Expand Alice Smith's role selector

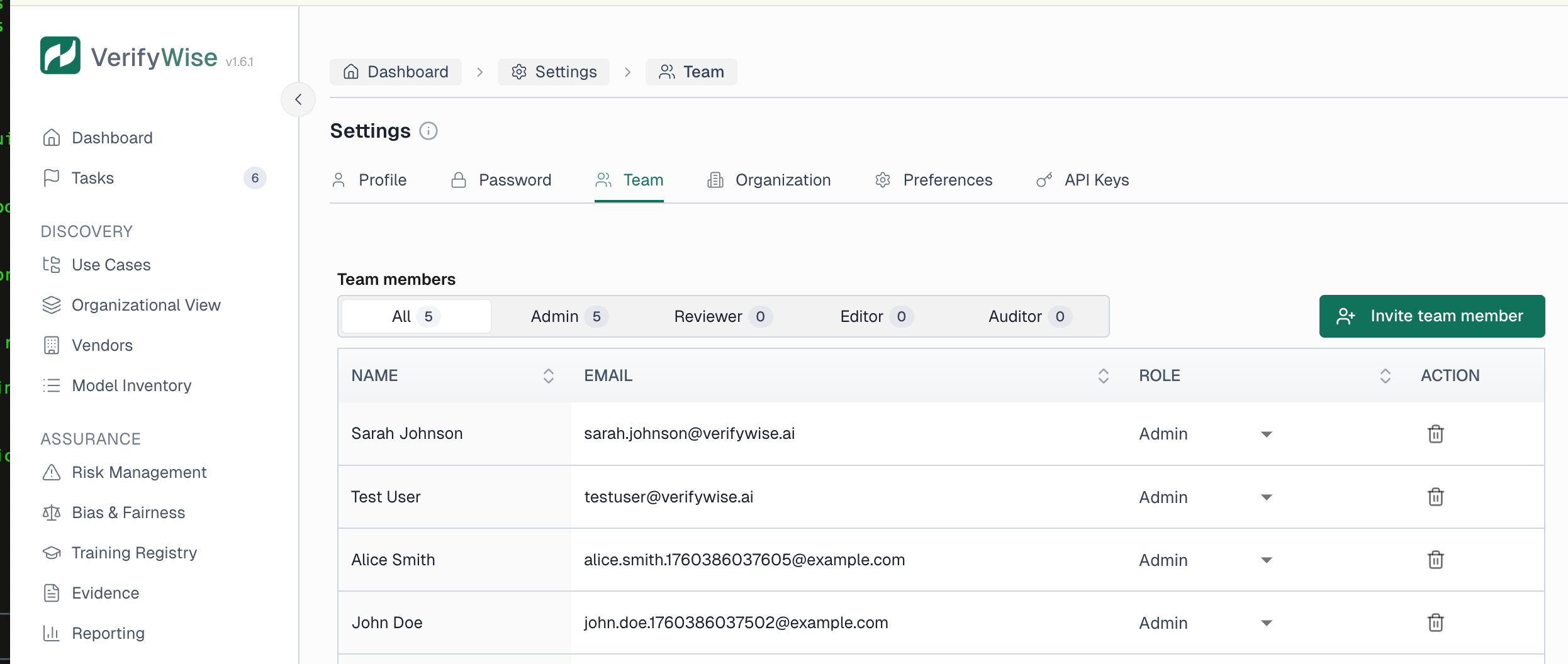pos(1266,560)
